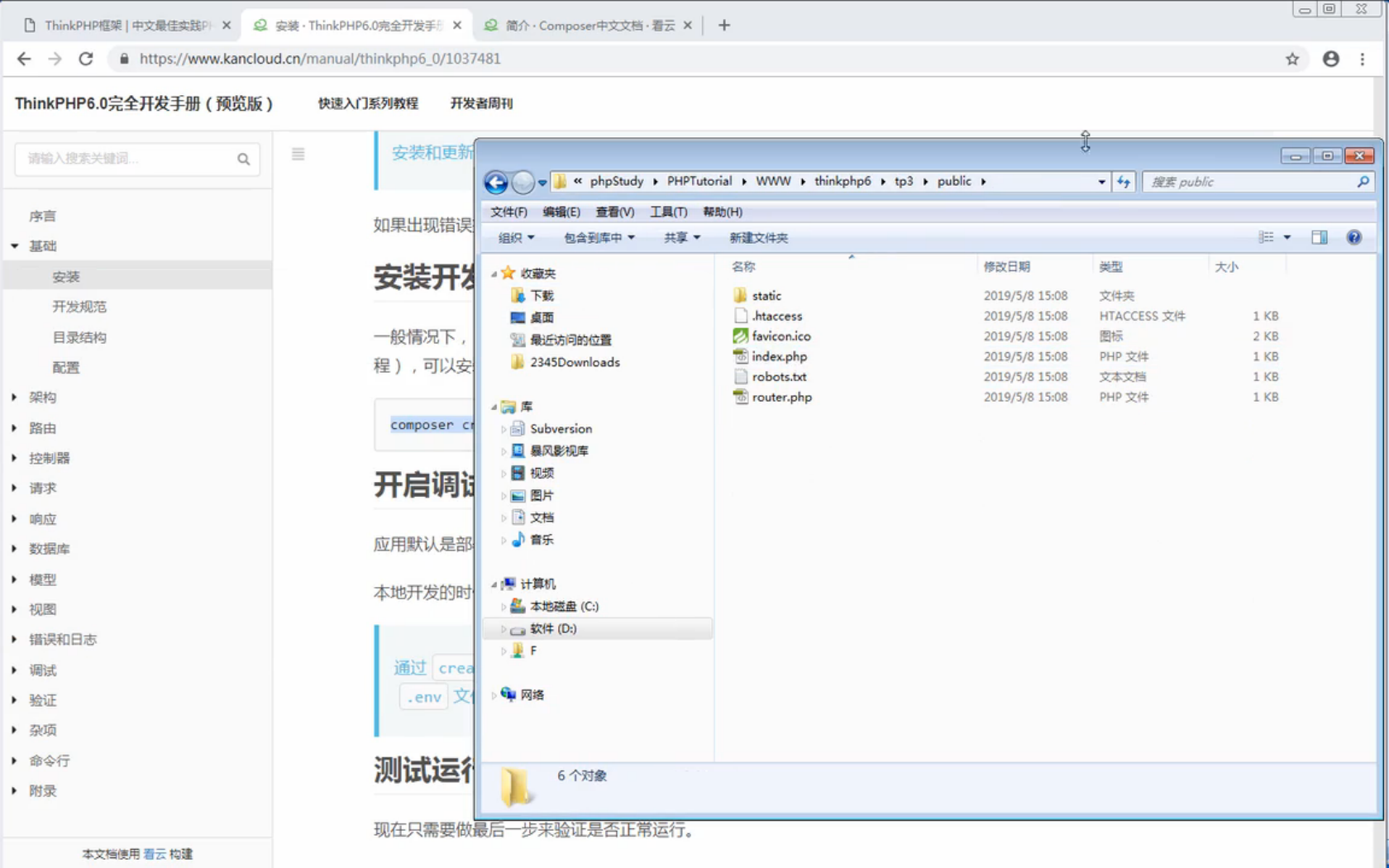Bookmark this page with the star icon
This screenshot has height=868, width=1389.
[1292, 59]
